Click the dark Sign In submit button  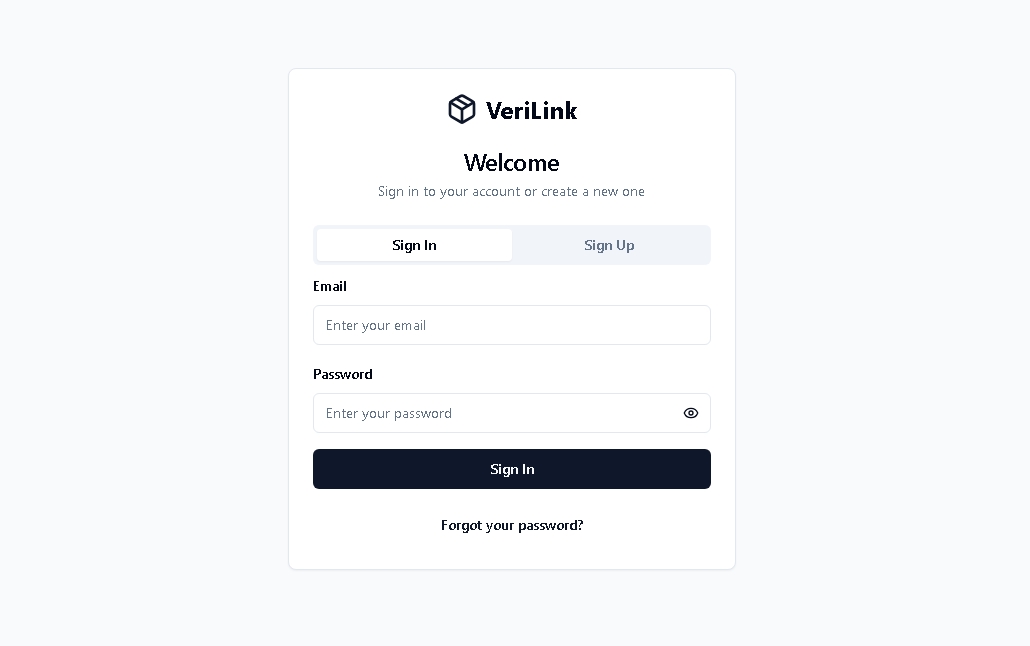pyautogui.click(x=512, y=469)
